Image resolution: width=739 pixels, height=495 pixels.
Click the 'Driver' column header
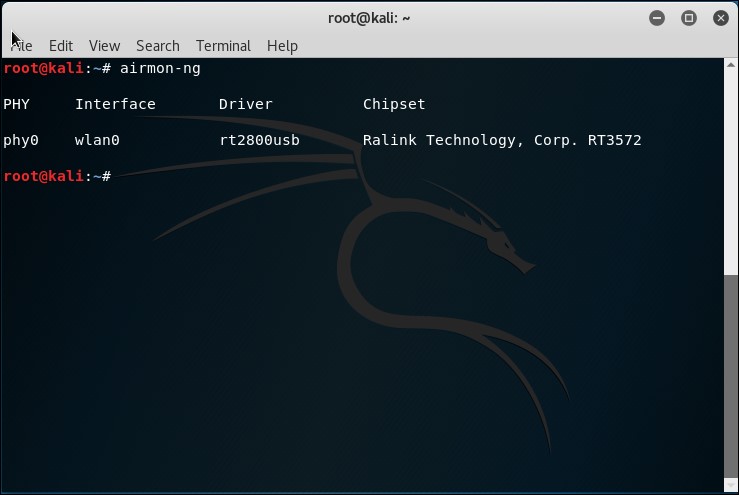[x=246, y=104]
